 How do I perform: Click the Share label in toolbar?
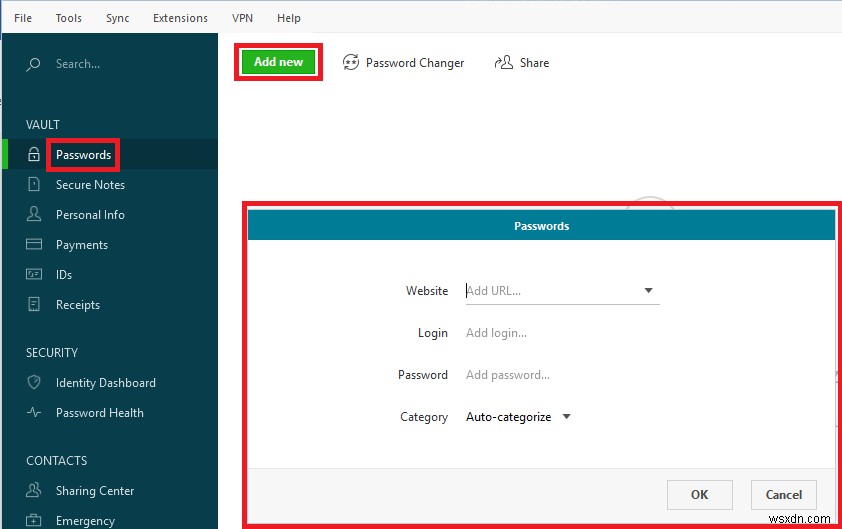pyautogui.click(x=534, y=63)
